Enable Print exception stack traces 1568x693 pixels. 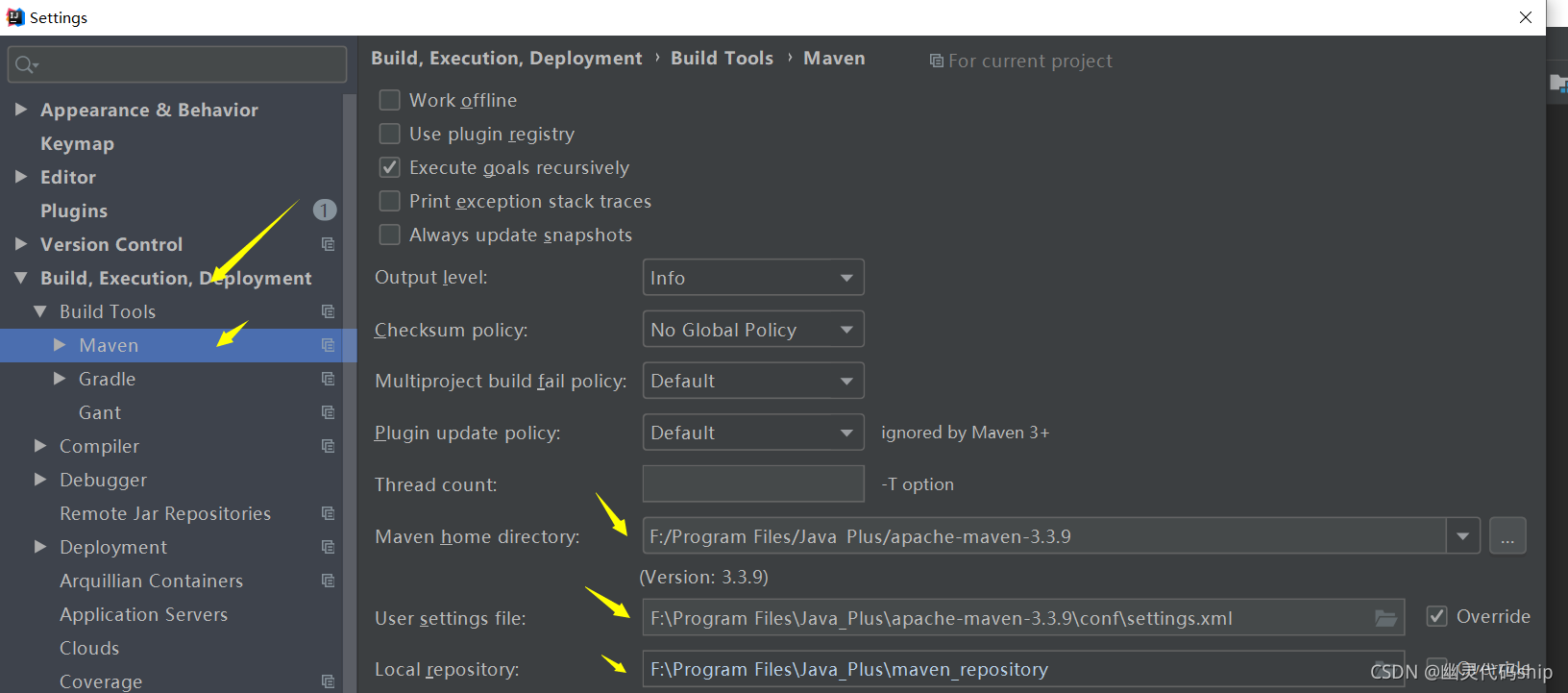coord(389,201)
